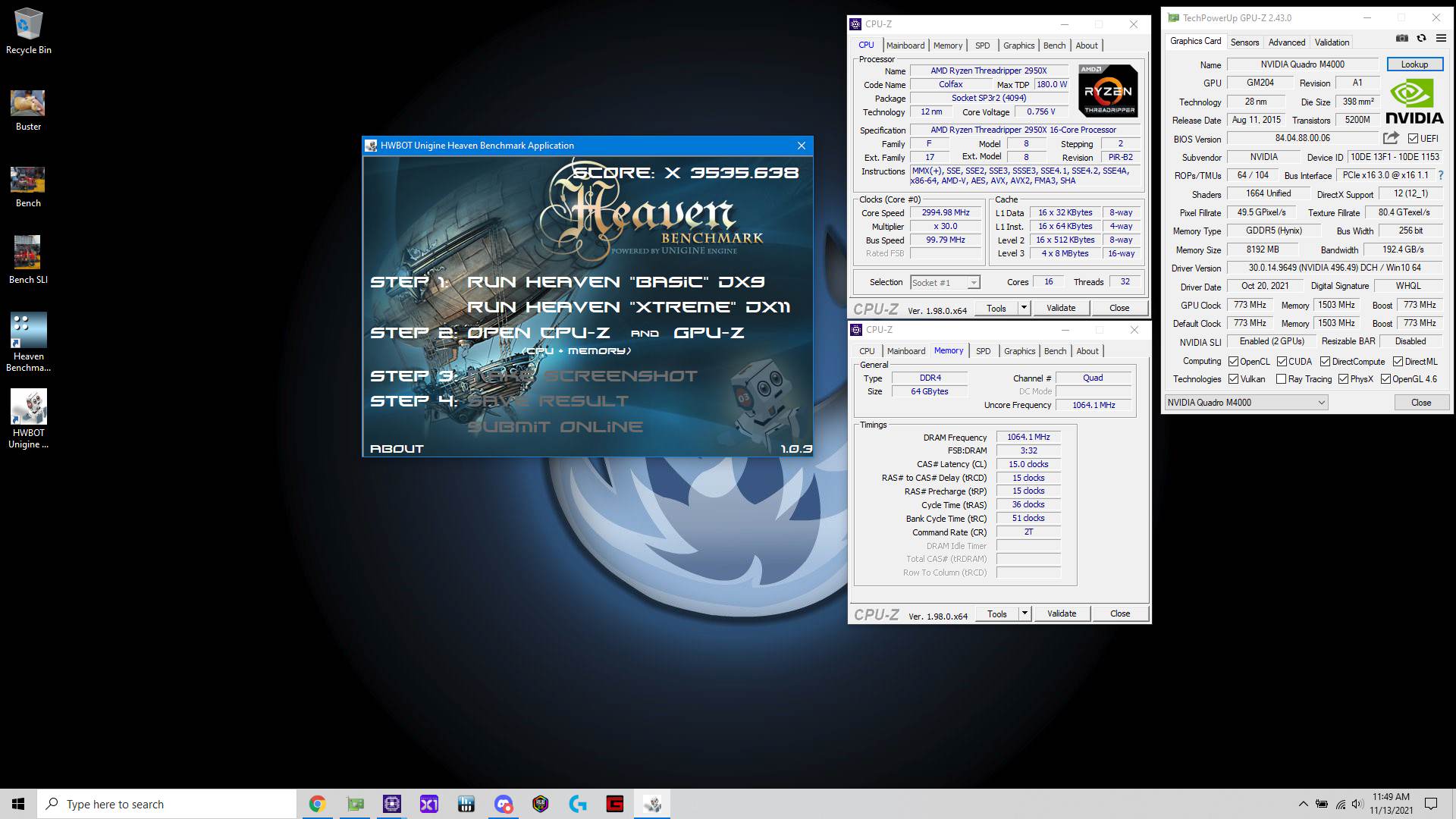
Task: Expand the Tools dropdown arrow in CPU-Z Memory window
Action: coord(1025,613)
